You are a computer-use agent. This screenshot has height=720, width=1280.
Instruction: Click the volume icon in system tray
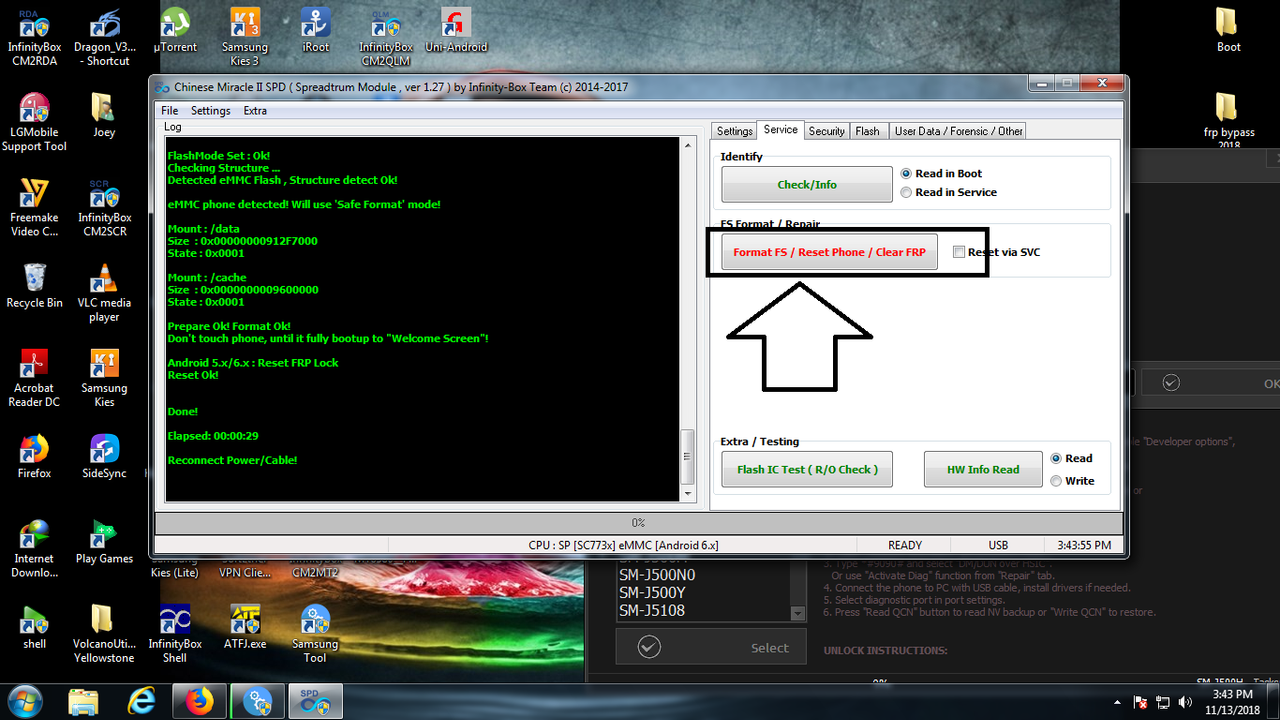coord(1185,702)
